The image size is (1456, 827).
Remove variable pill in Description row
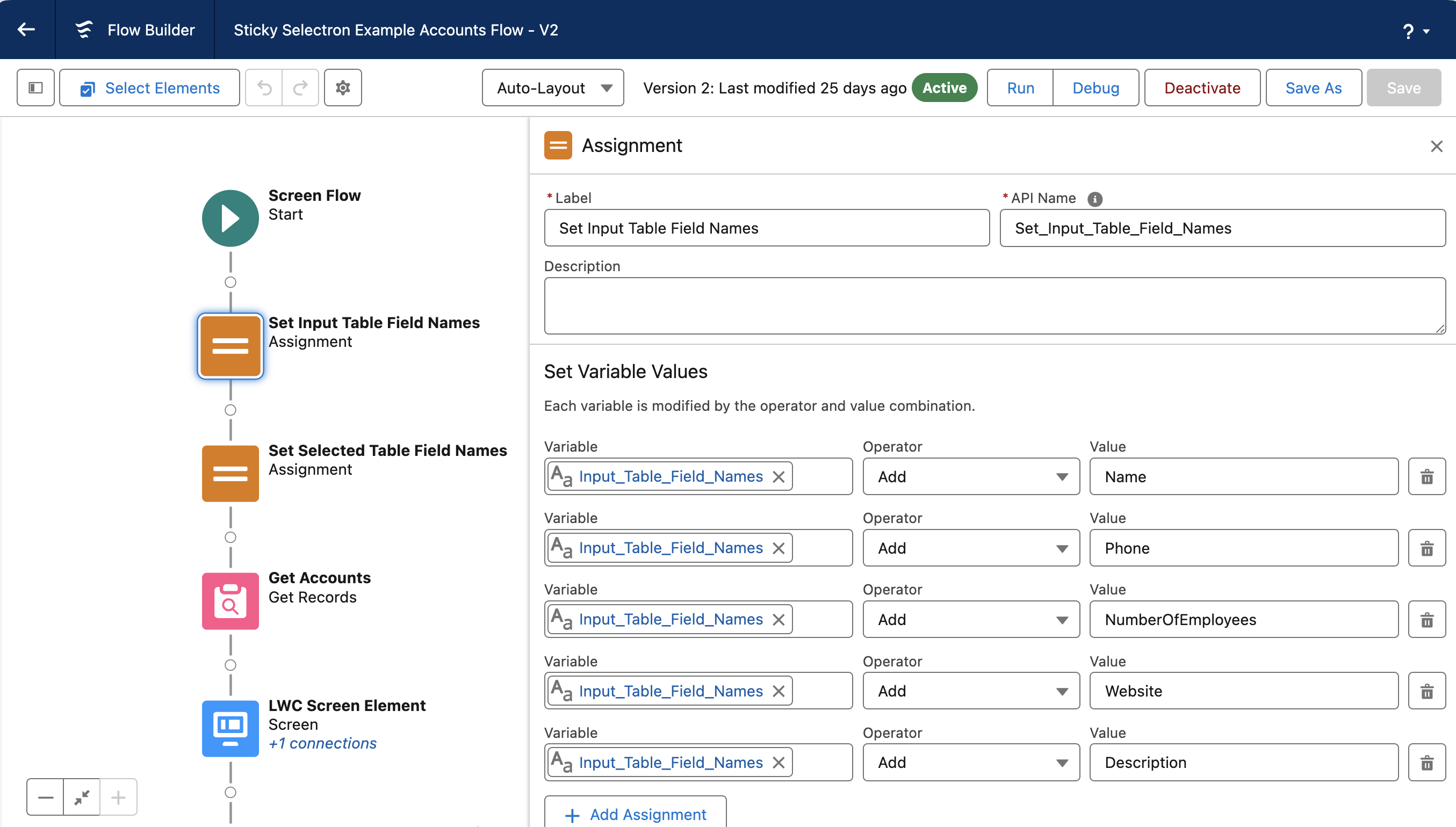click(779, 763)
